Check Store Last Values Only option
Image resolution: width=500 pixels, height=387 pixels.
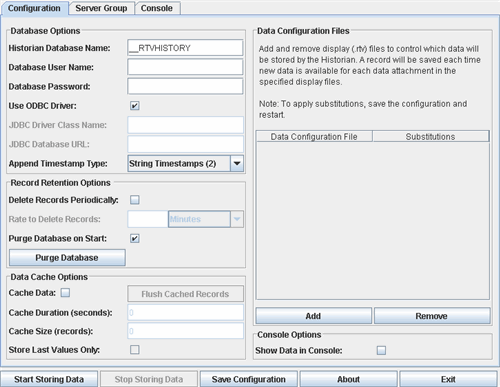[x=135, y=350]
